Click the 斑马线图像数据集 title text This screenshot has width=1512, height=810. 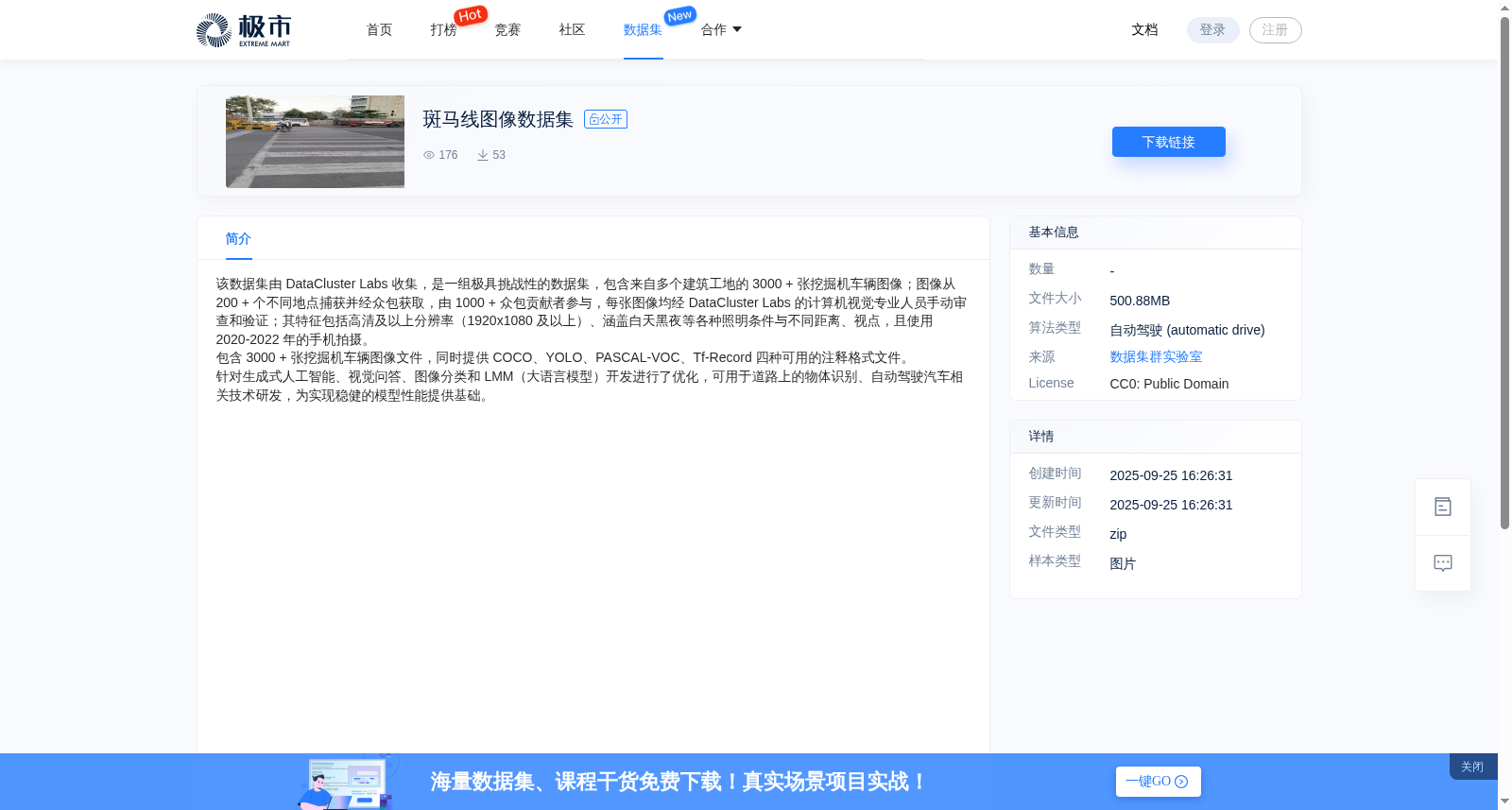point(498,119)
